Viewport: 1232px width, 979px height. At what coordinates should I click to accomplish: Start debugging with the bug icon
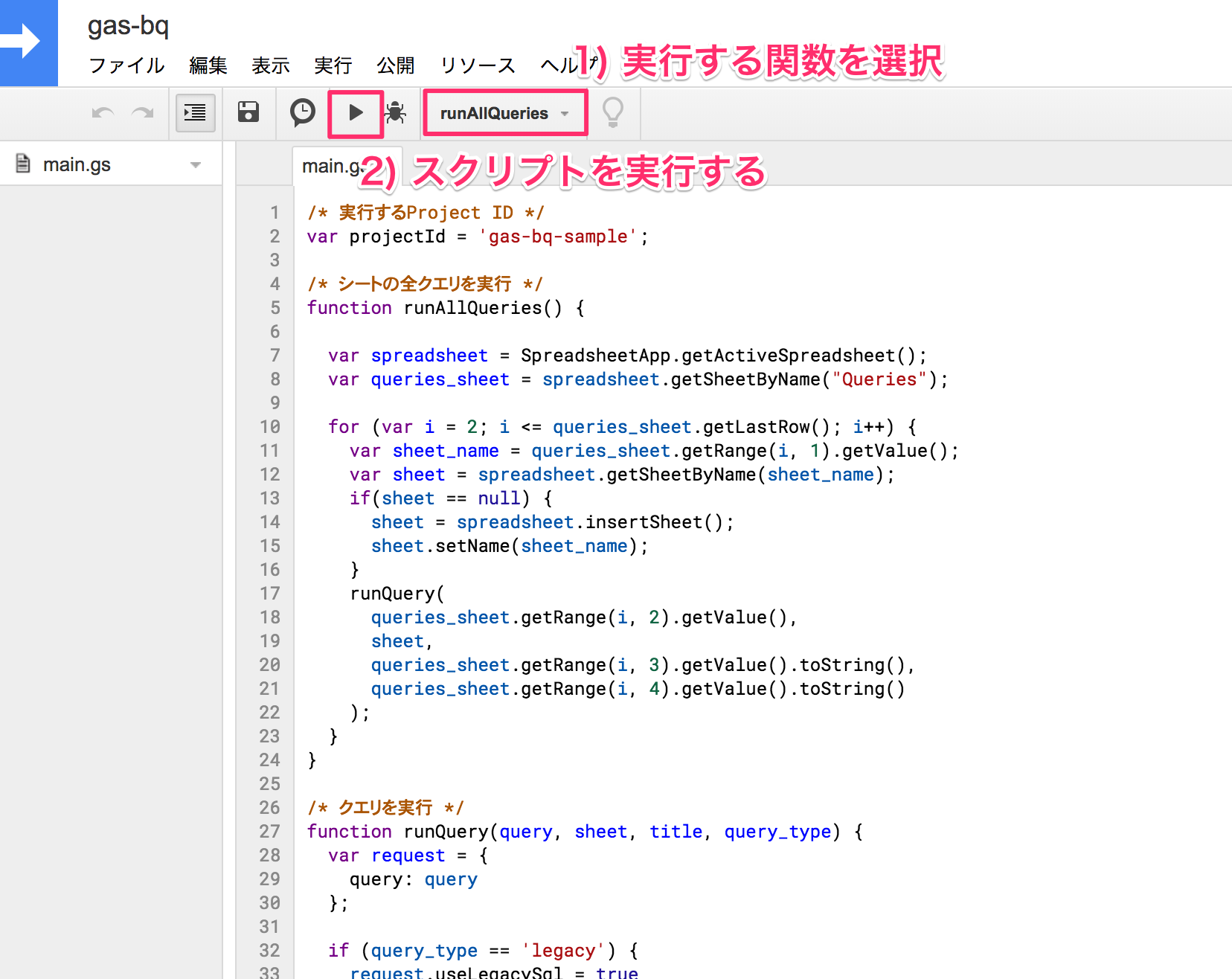(396, 113)
